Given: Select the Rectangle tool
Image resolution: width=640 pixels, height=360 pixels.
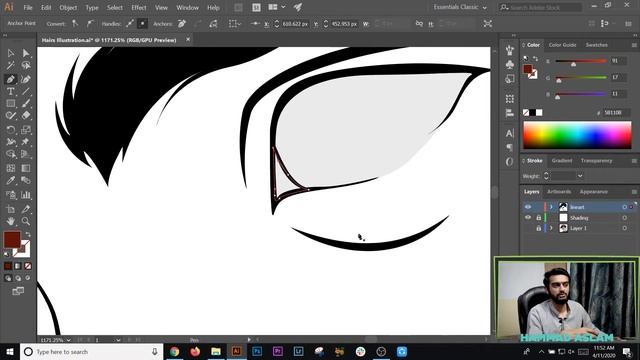Looking at the screenshot, I should click(11, 104).
